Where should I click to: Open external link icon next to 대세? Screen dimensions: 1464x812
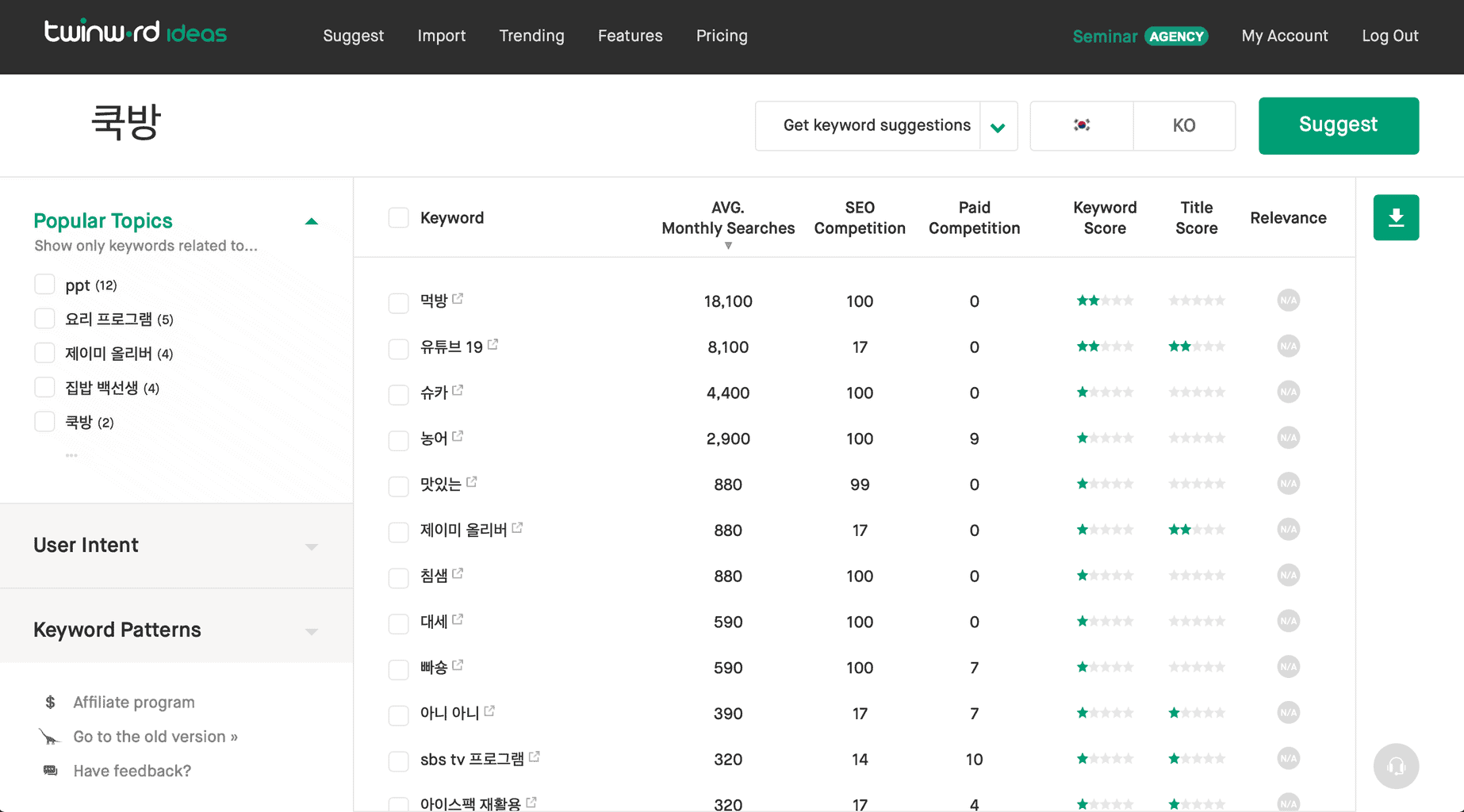458,619
